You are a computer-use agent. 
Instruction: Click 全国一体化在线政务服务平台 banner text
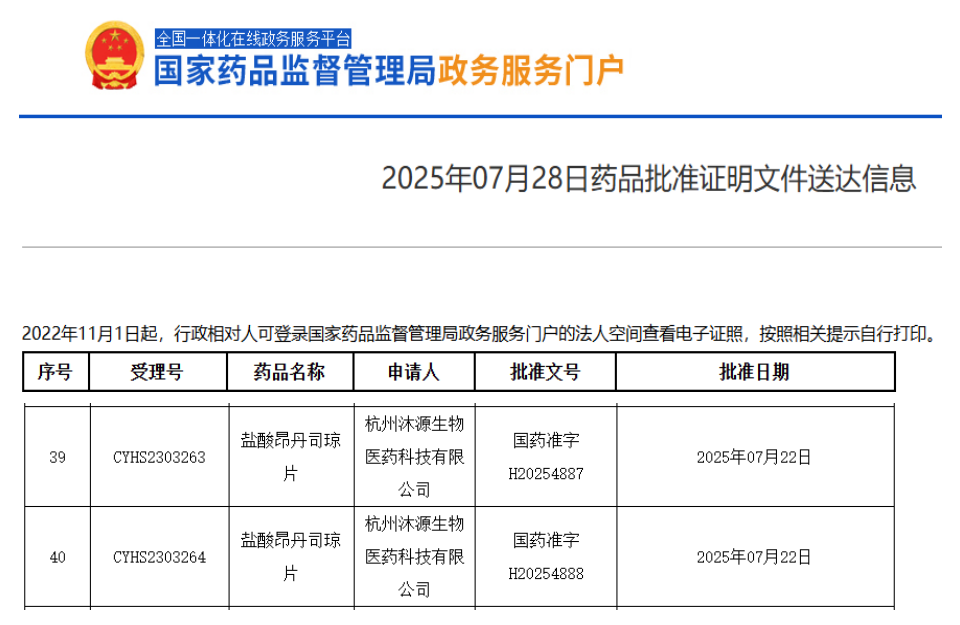[253, 39]
